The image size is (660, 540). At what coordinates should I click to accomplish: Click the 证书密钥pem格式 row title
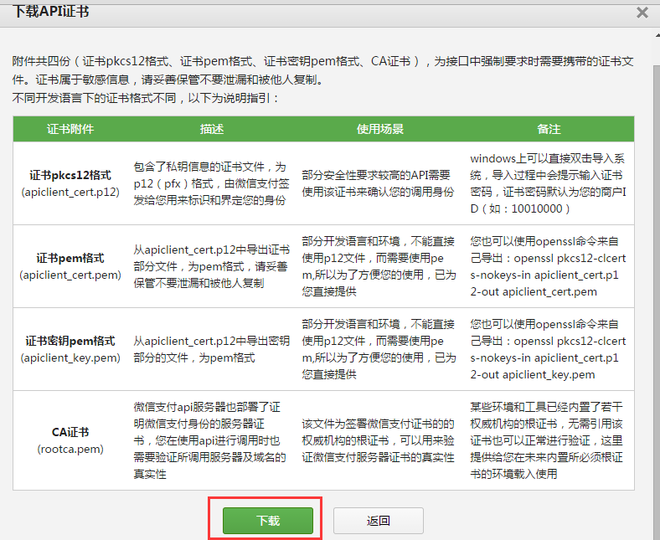(x=70, y=341)
